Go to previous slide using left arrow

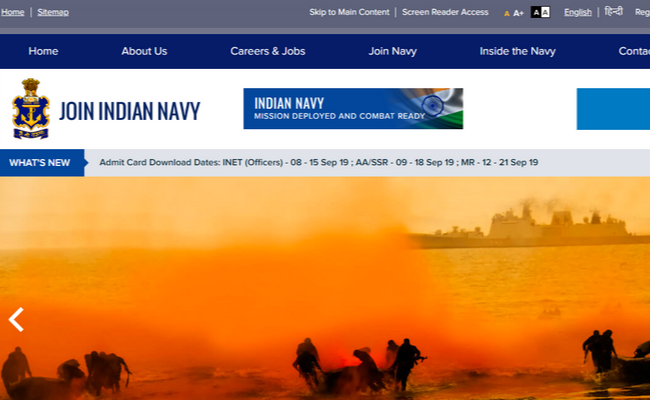pyautogui.click(x=15, y=319)
